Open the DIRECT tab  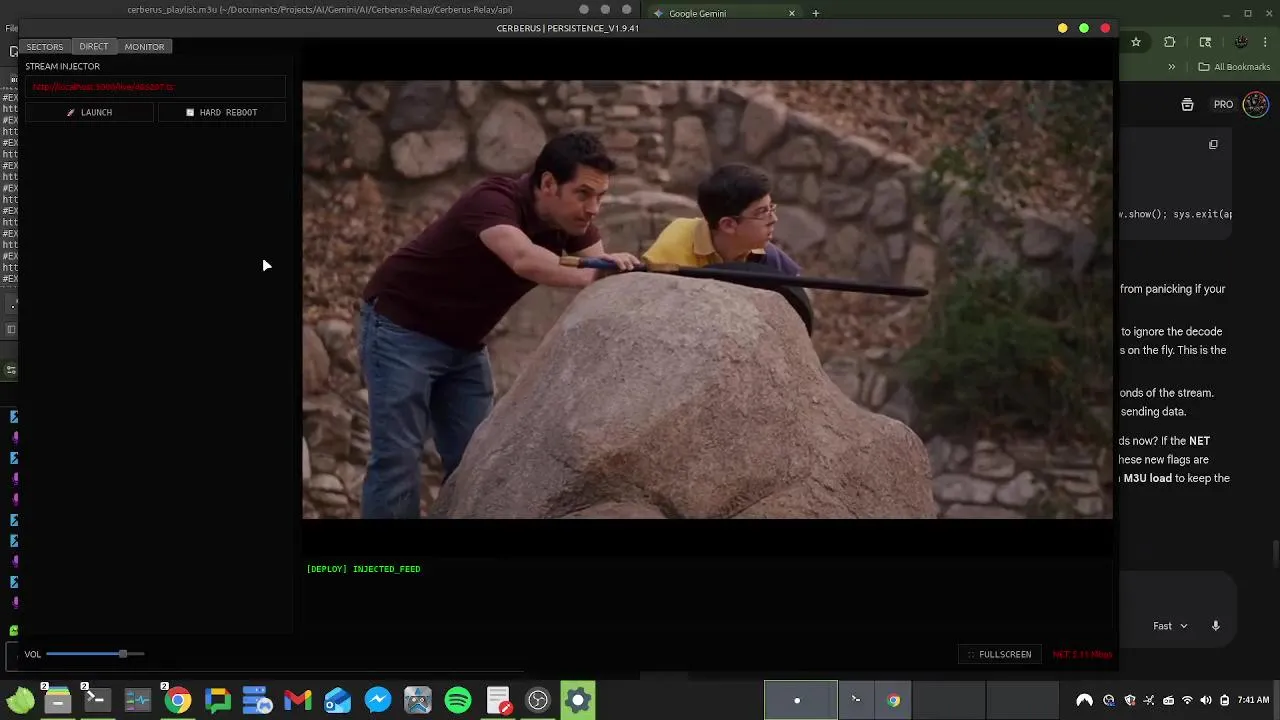pyautogui.click(x=93, y=47)
